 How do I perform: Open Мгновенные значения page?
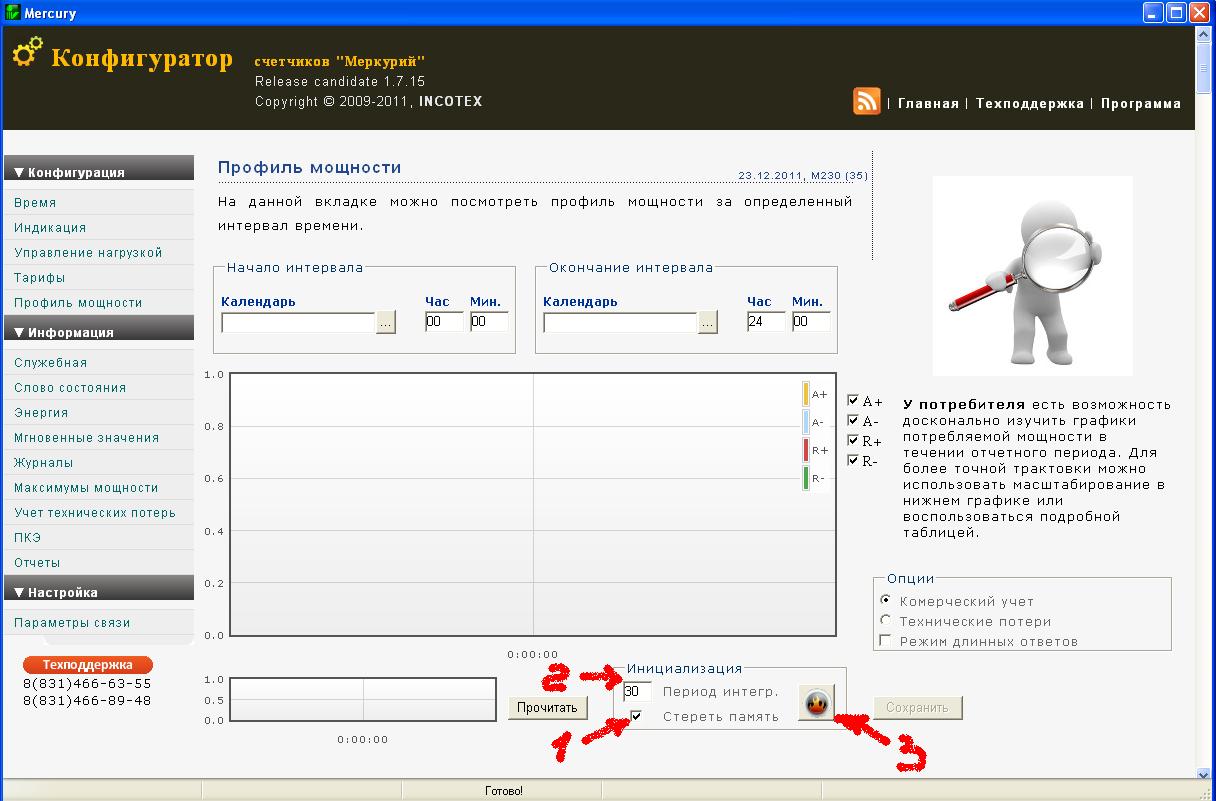coord(87,437)
